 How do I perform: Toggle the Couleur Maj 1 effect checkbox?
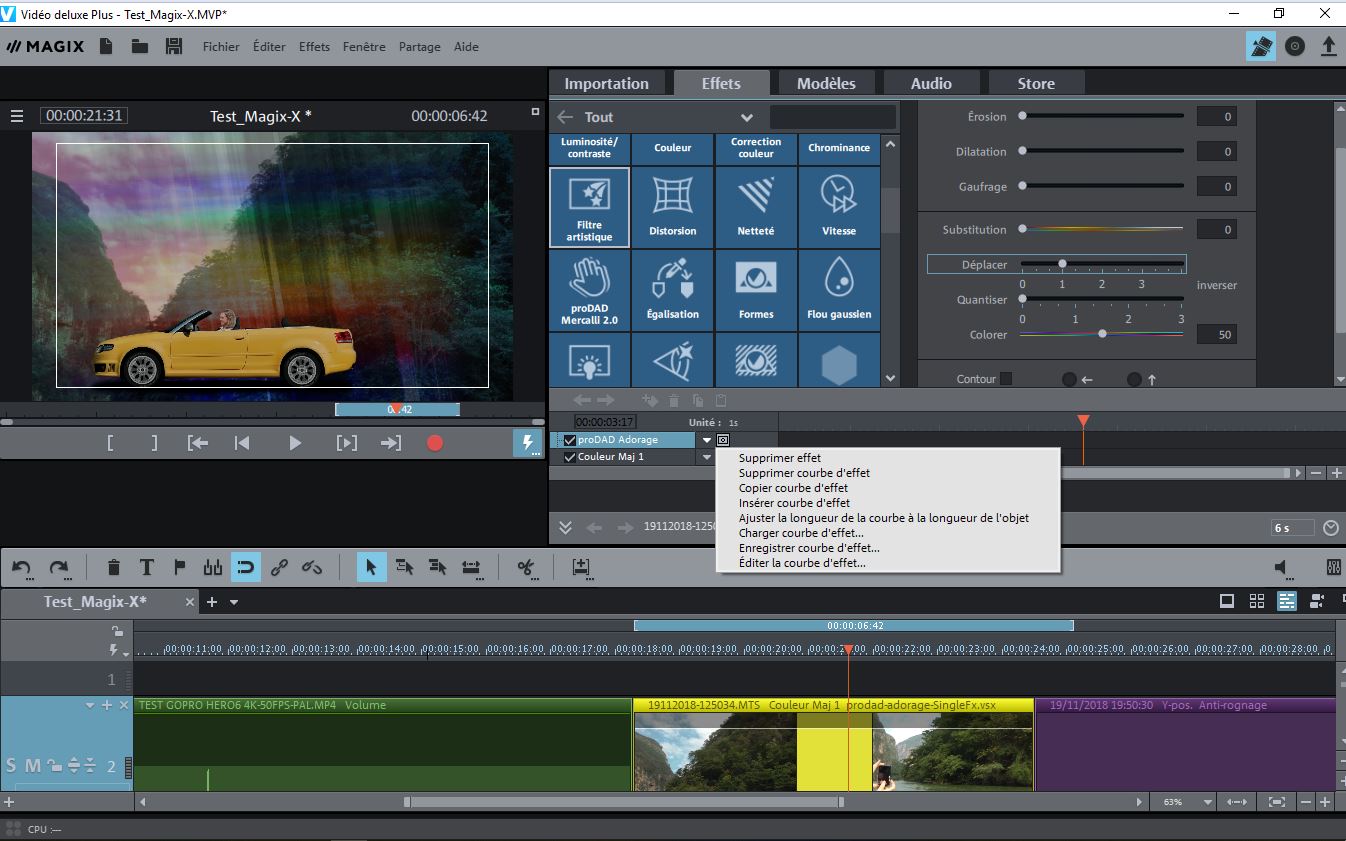(570, 457)
